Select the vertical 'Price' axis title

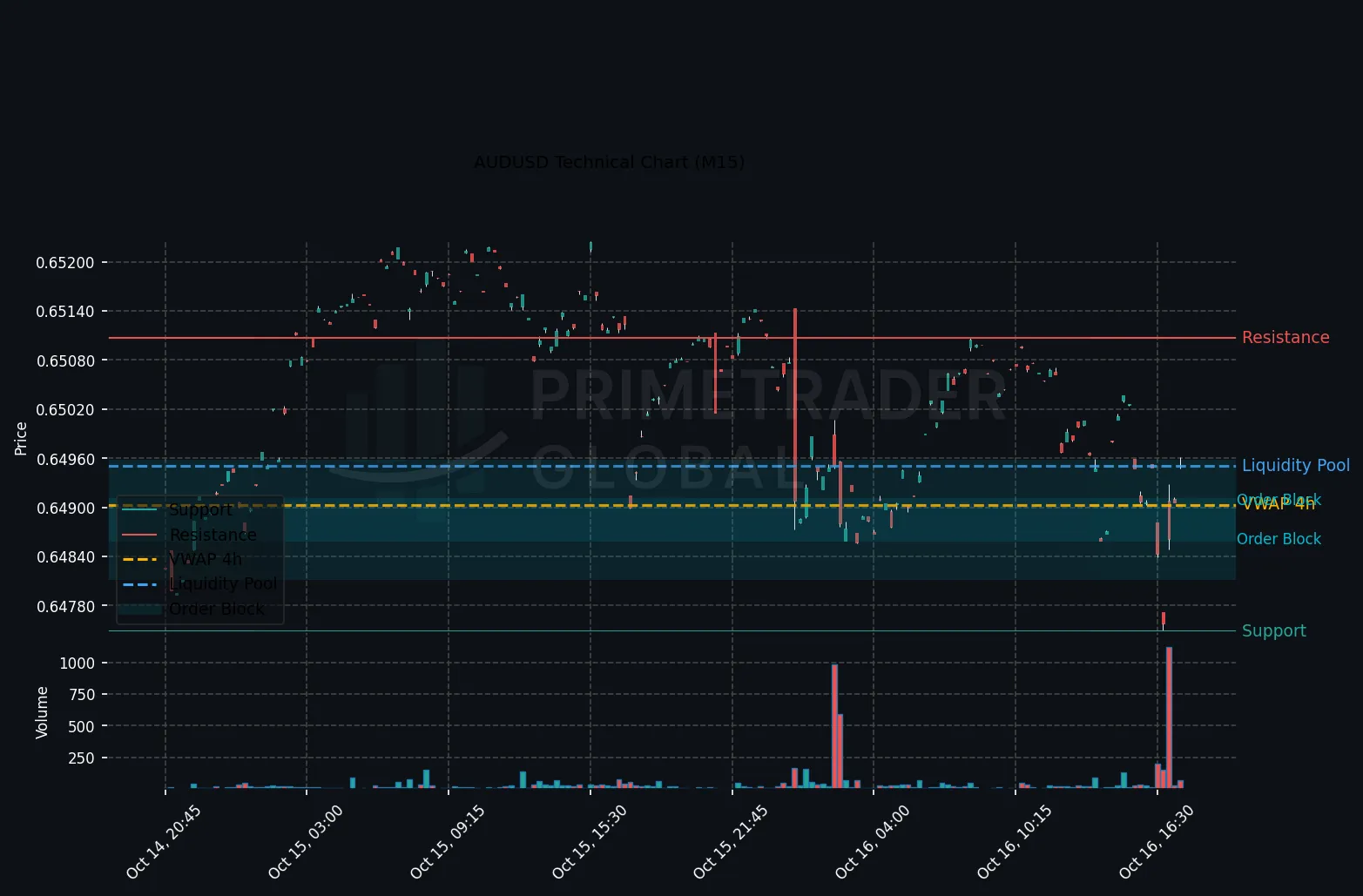[x=21, y=439]
